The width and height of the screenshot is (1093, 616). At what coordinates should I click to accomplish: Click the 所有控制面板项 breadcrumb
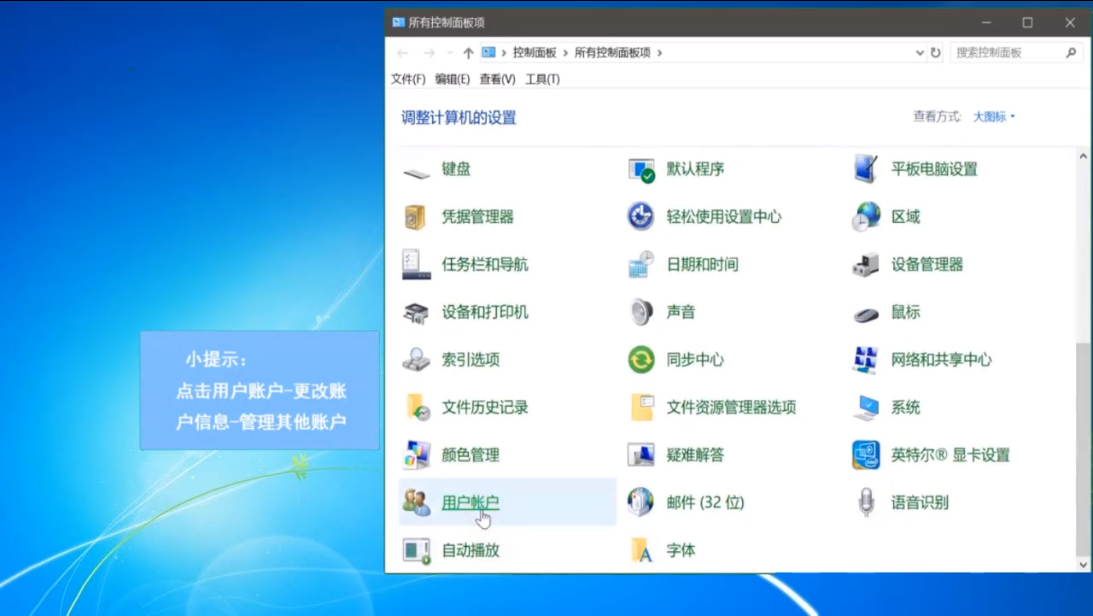[x=612, y=52]
